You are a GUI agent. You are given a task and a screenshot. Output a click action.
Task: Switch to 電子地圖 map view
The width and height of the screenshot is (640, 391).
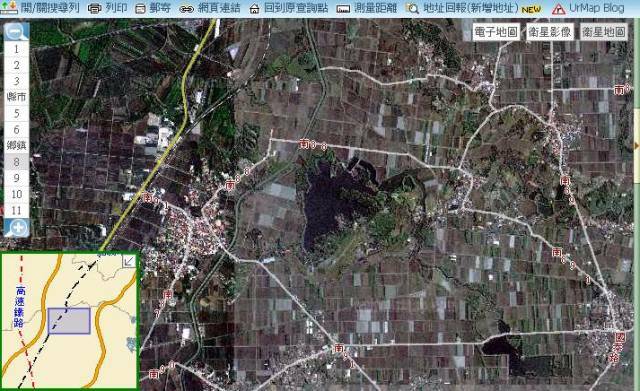tap(496, 32)
